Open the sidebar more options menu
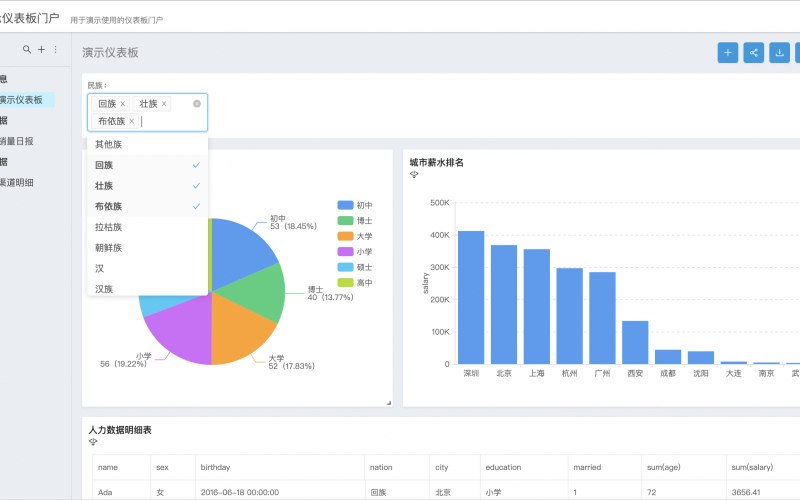The width and height of the screenshot is (800, 500). tap(55, 49)
